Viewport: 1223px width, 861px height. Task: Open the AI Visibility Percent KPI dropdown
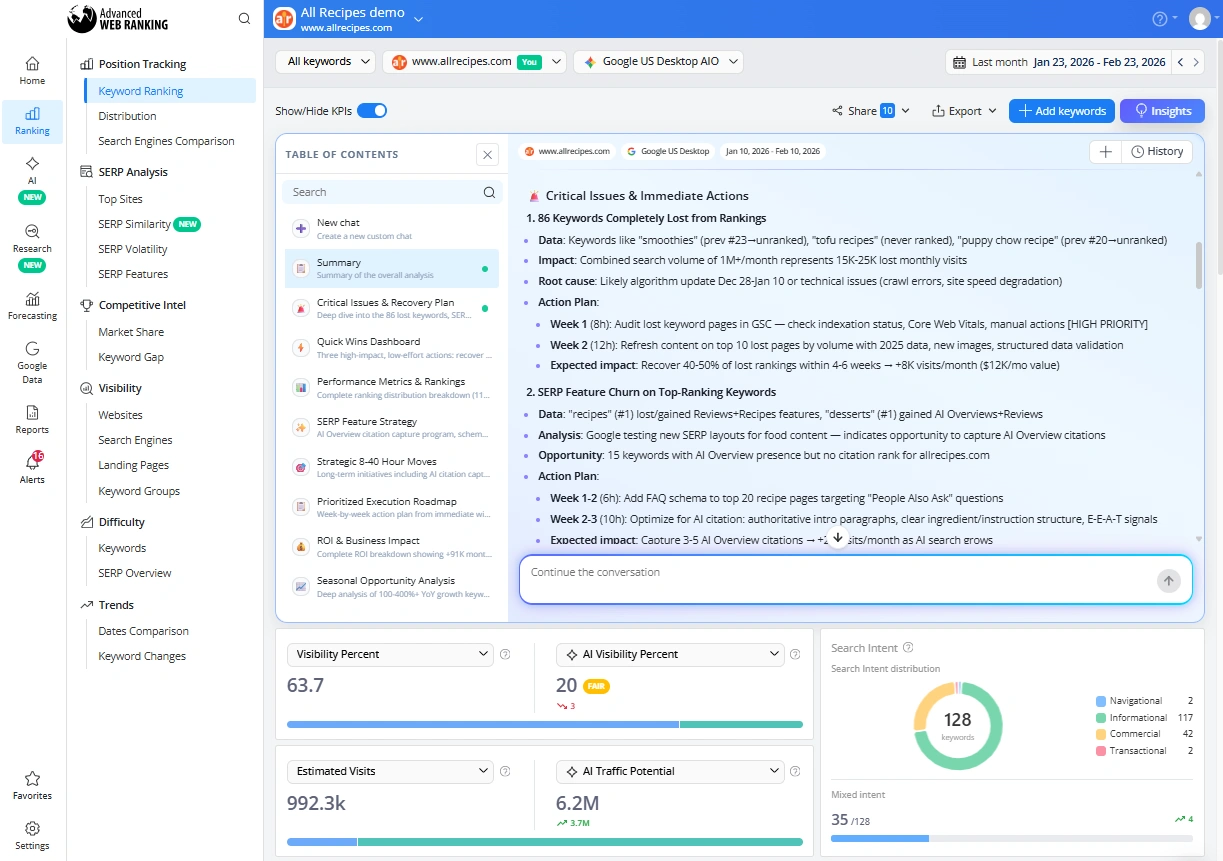pyautogui.click(x=670, y=654)
